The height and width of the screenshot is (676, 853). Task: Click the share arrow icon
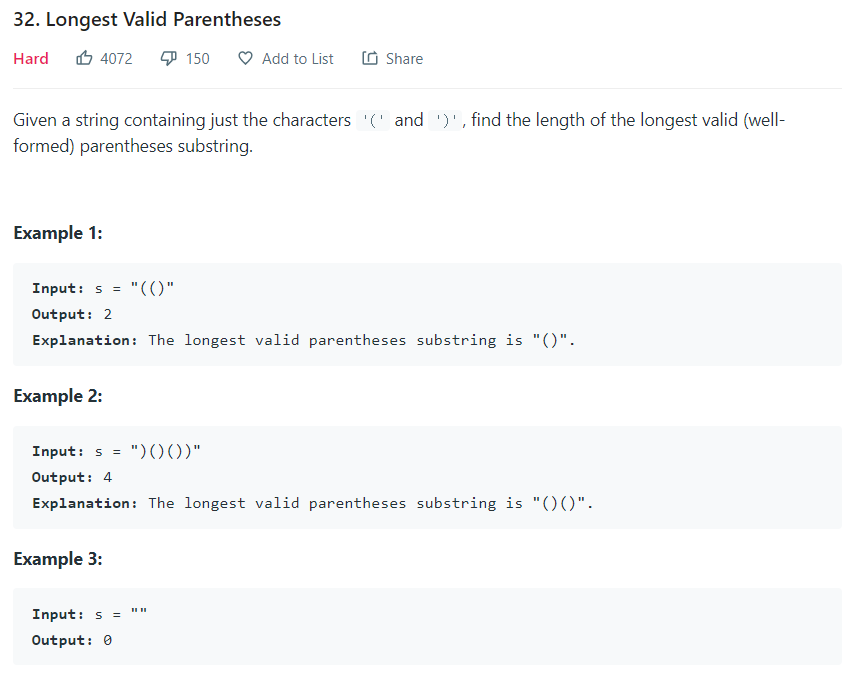coord(370,58)
